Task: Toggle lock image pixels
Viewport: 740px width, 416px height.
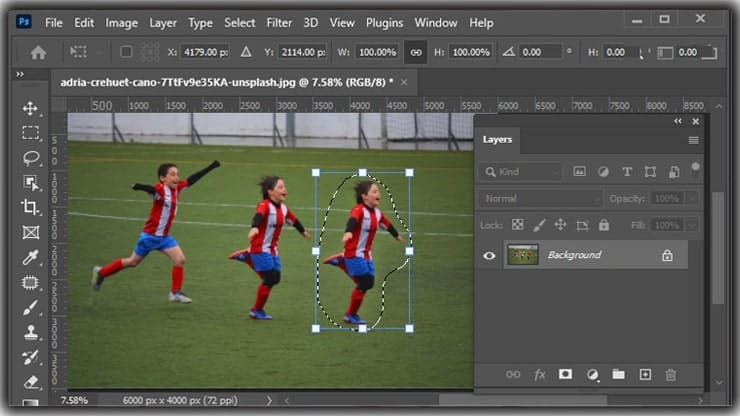Action: [x=538, y=225]
